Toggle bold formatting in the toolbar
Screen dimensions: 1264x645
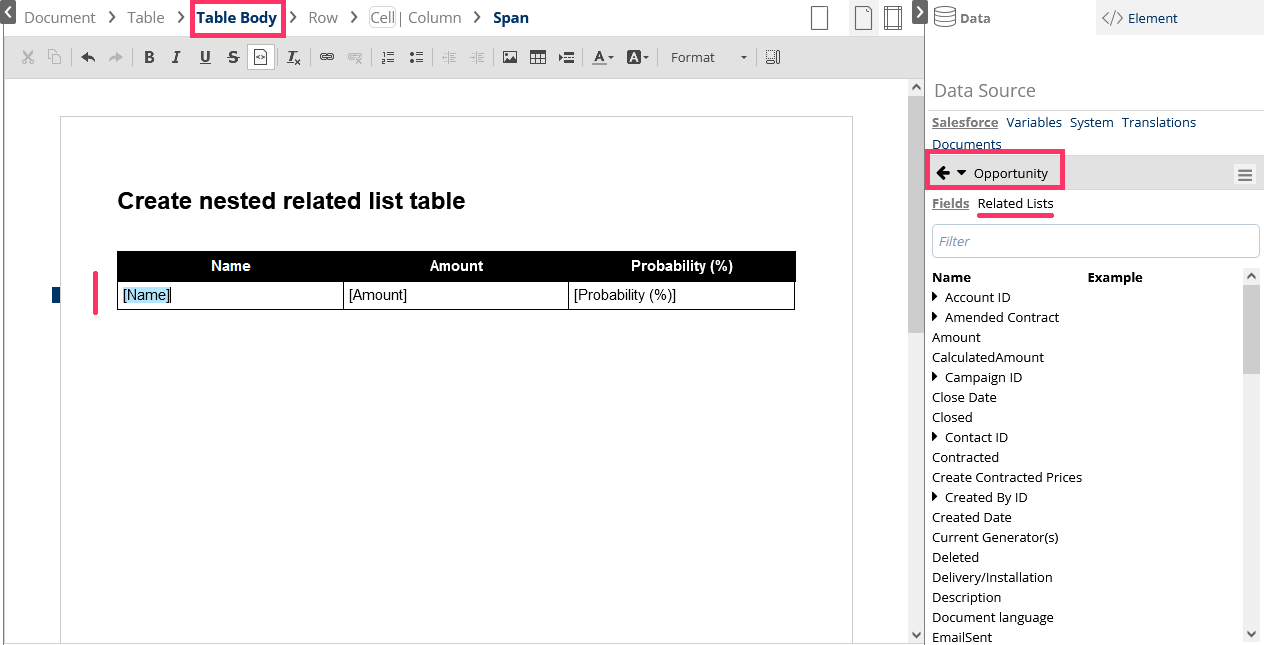coord(149,58)
